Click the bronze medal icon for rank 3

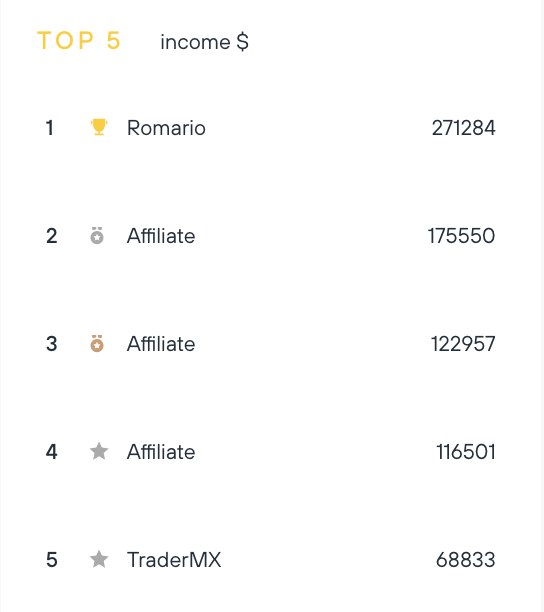[97, 343]
